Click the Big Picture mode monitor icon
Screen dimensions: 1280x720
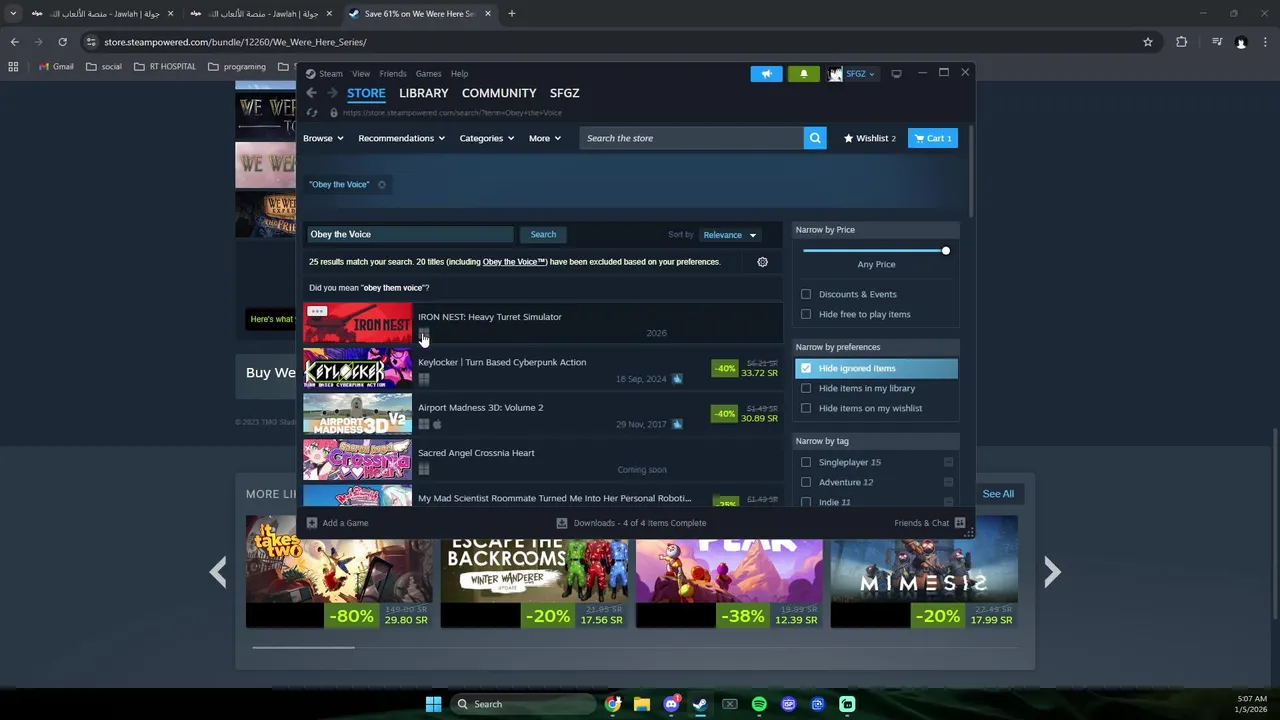point(896,73)
